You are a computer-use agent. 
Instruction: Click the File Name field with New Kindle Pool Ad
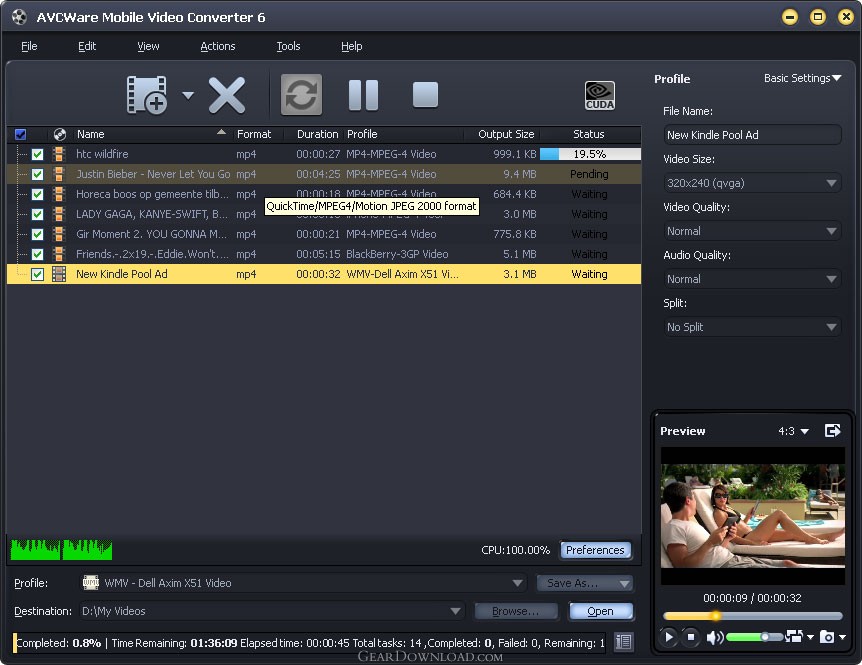(x=752, y=135)
